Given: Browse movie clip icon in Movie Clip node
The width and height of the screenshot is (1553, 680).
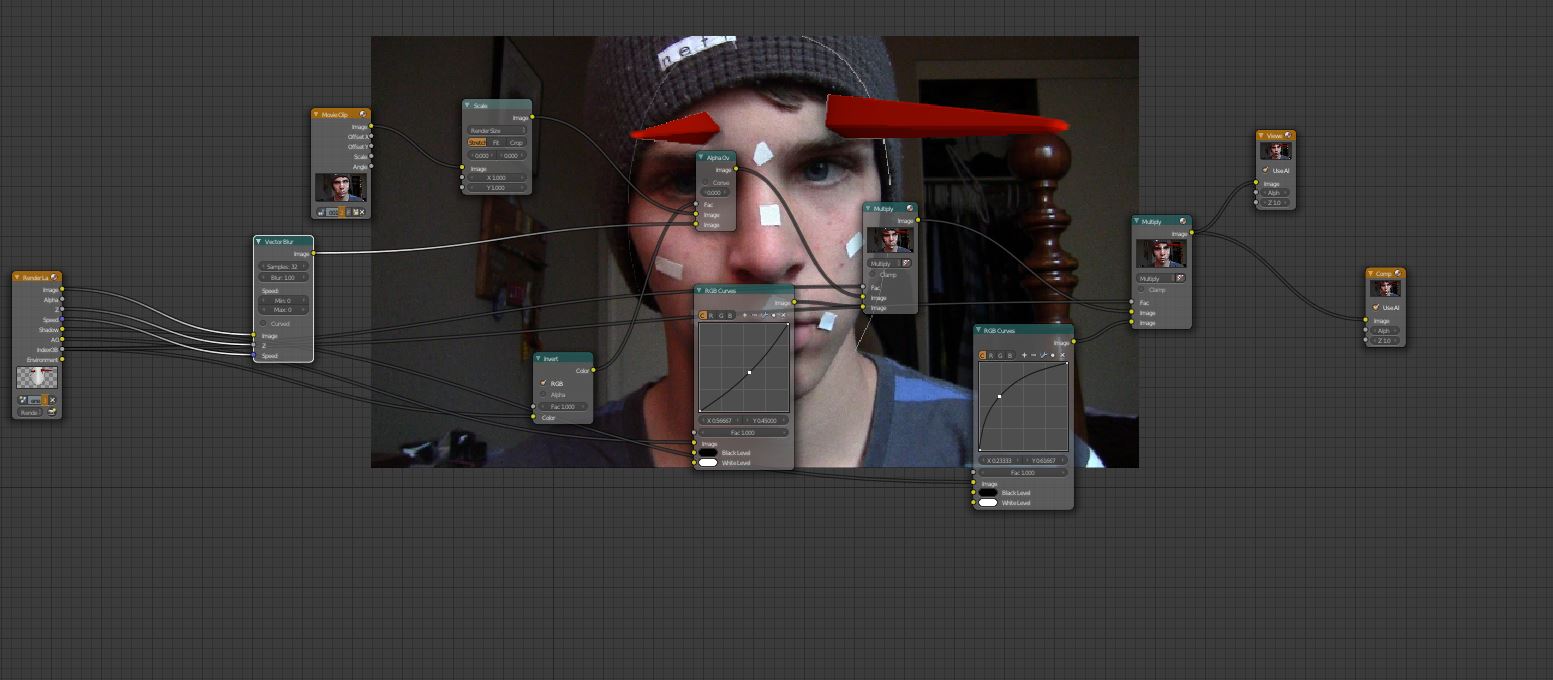Looking at the screenshot, I should (x=321, y=212).
